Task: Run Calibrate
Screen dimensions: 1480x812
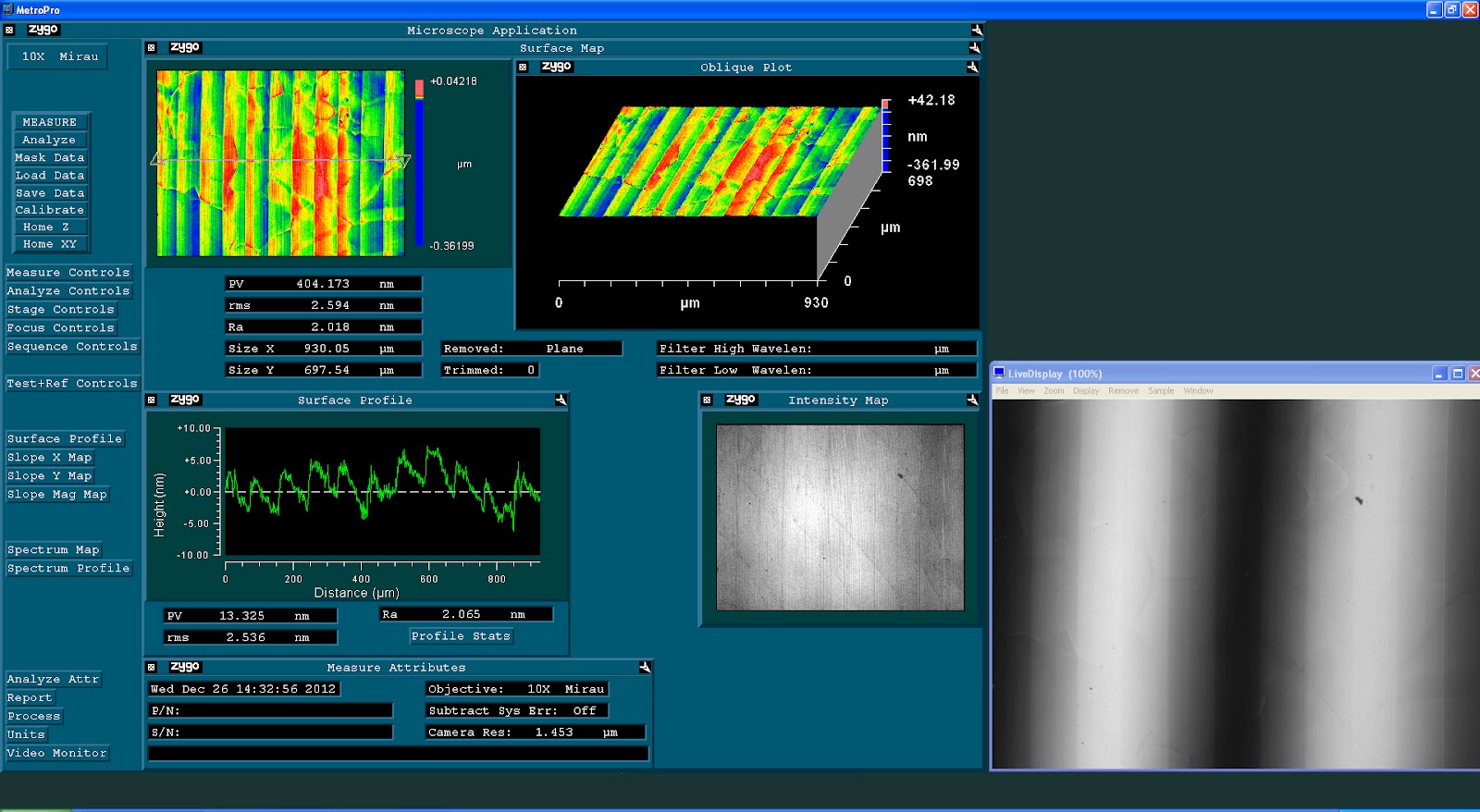Action: [50, 210]
